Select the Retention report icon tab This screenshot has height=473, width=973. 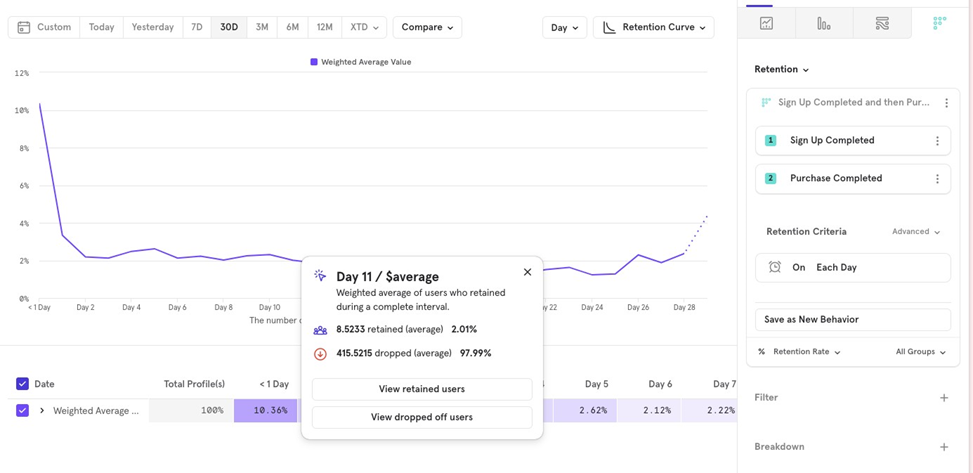[x=939, y=23]
